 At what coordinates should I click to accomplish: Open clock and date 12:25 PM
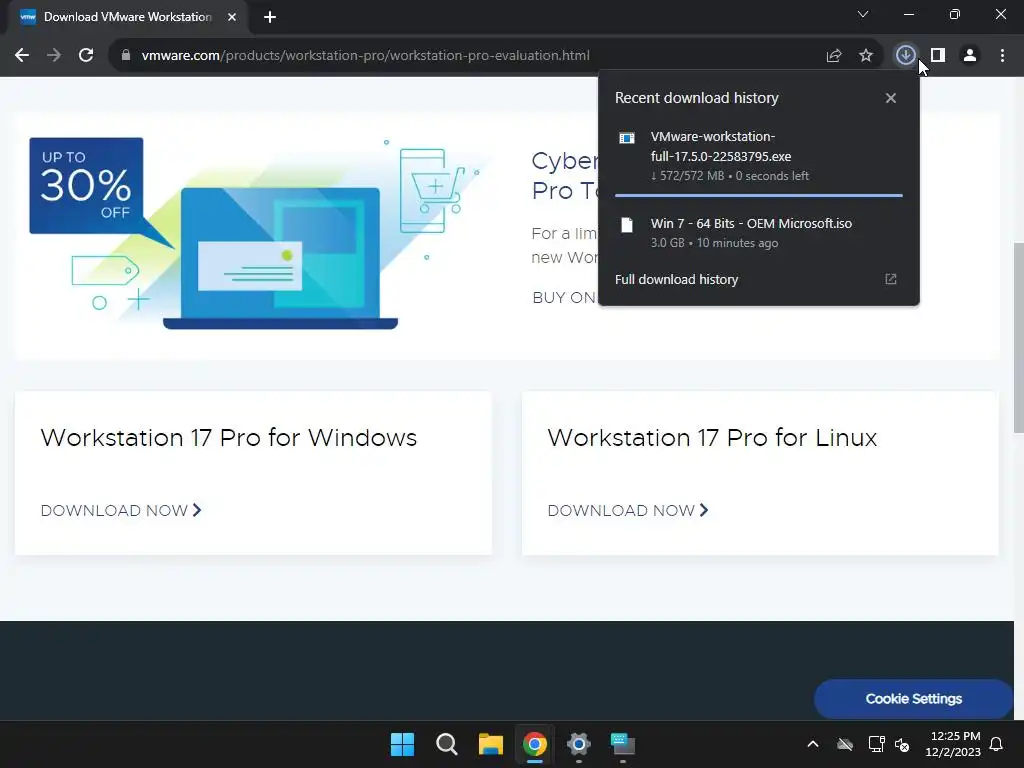953,744
